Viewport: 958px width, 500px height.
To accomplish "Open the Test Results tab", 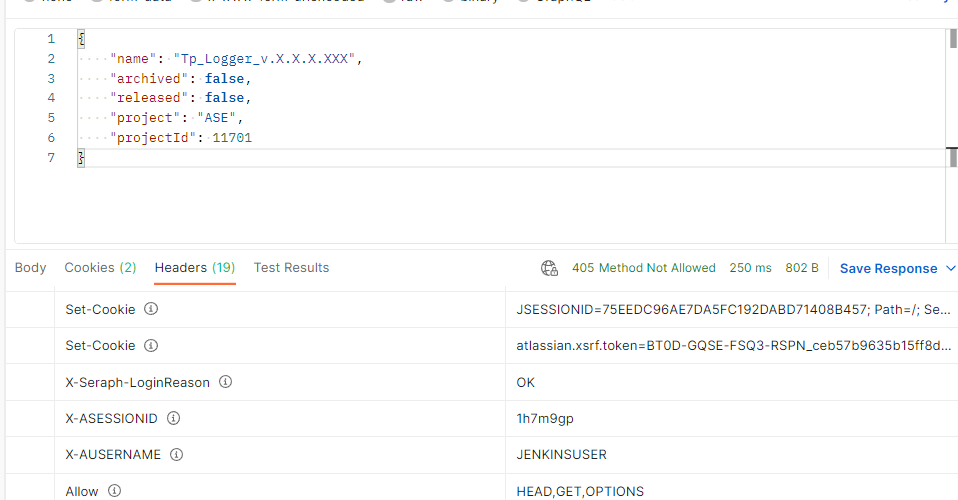I will click(x=291, y=268).
